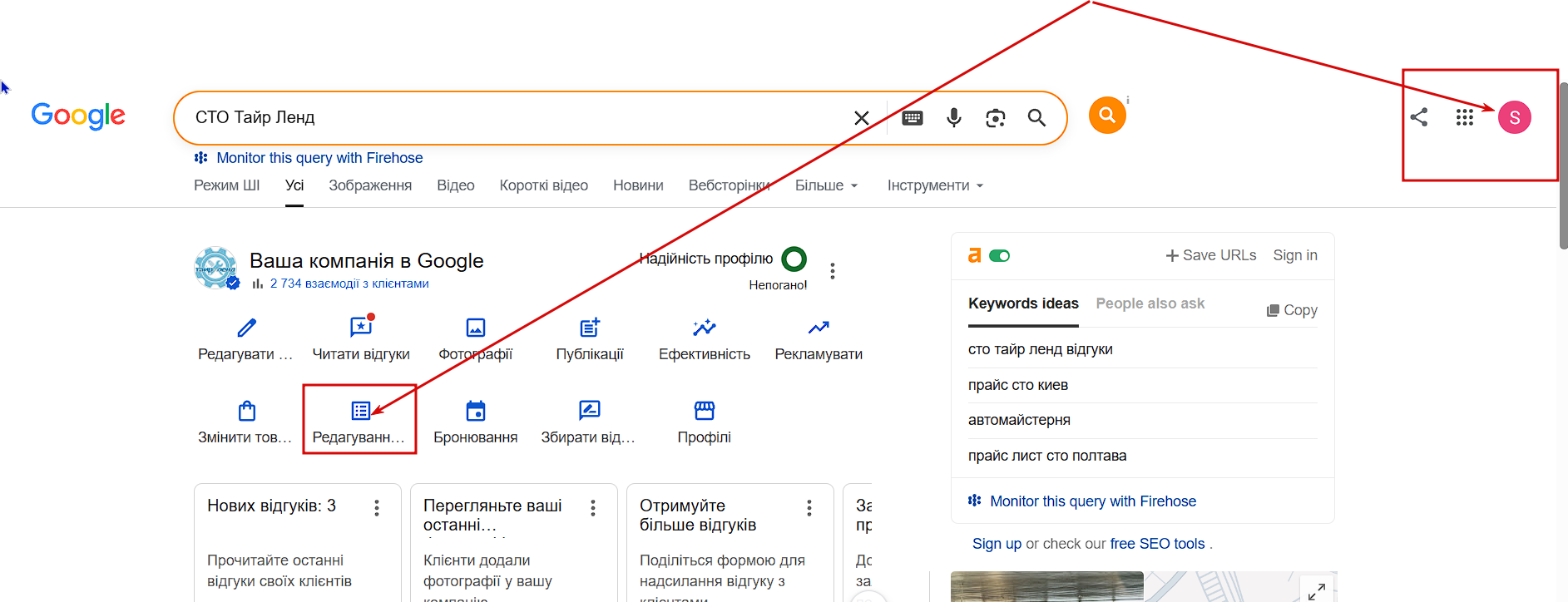The width and height of the screenshot is (1568, 602).
Task: Open the on-screen keyboard icon
Action: pyautogui.click(x=913, y=118)
